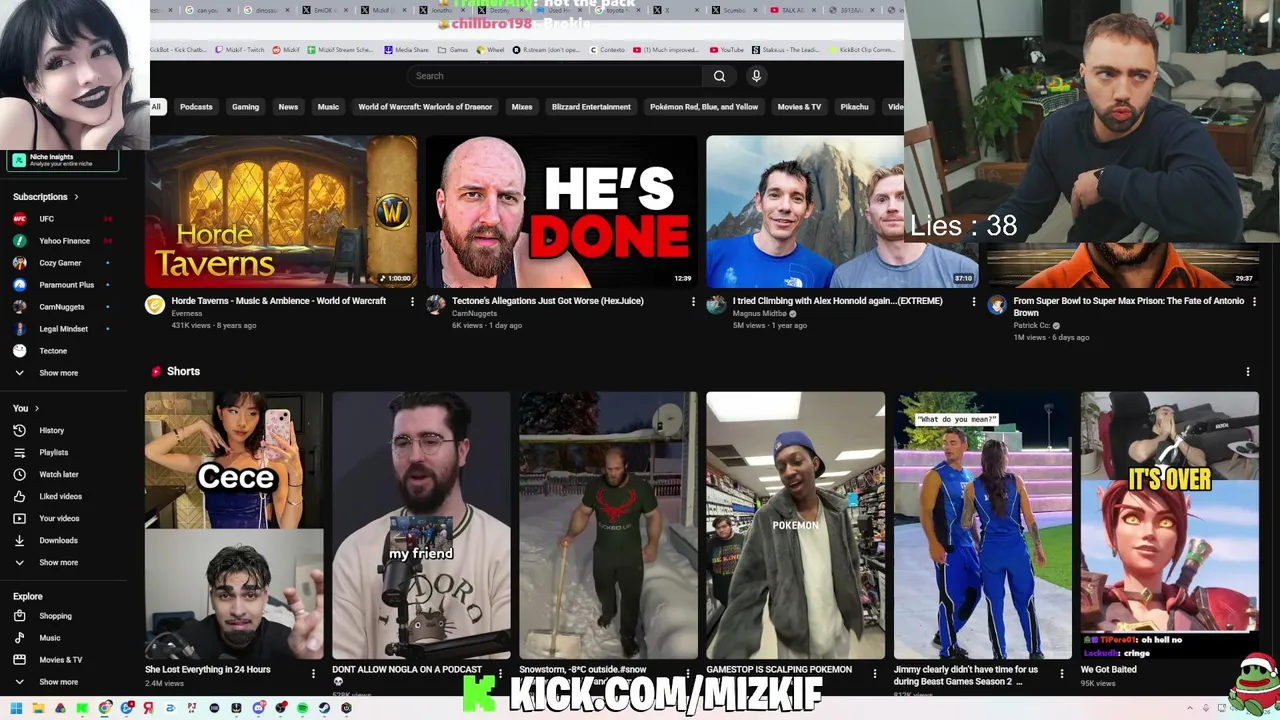Open Paramount Plus subscription
1280x720 pixels.
tap(66, 285)
